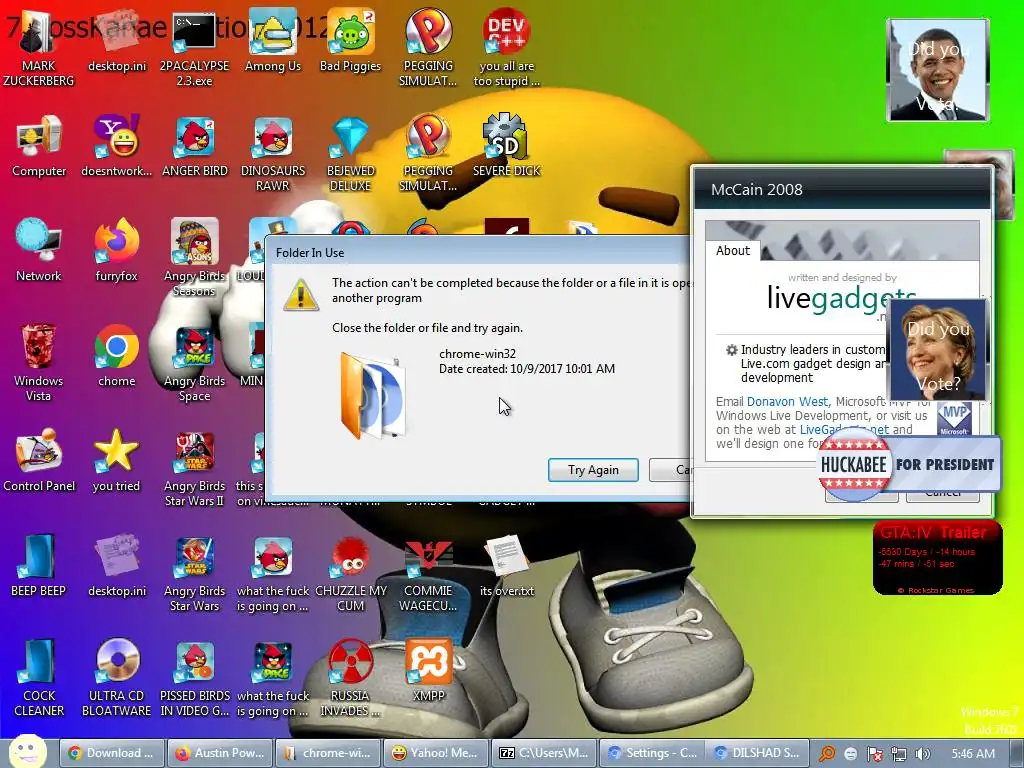Image resolution: width=1024 pixels, height=768 pixels.
Task: Click the GTA:IV Trailer countdown gadget
Action: [937, 558]
